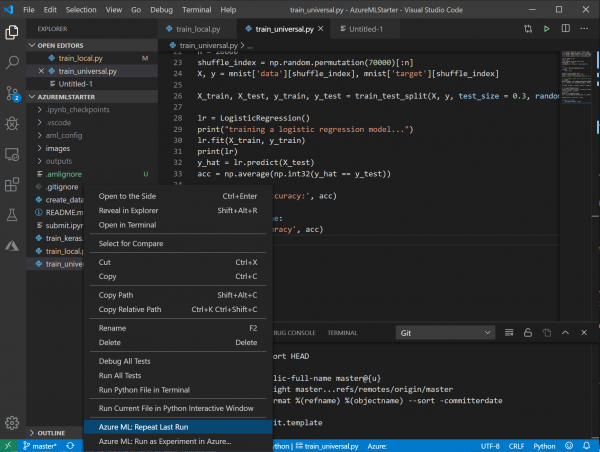
Task: Open Source Control view with badge
Action: pyautogui.click(x=13, y=92)
